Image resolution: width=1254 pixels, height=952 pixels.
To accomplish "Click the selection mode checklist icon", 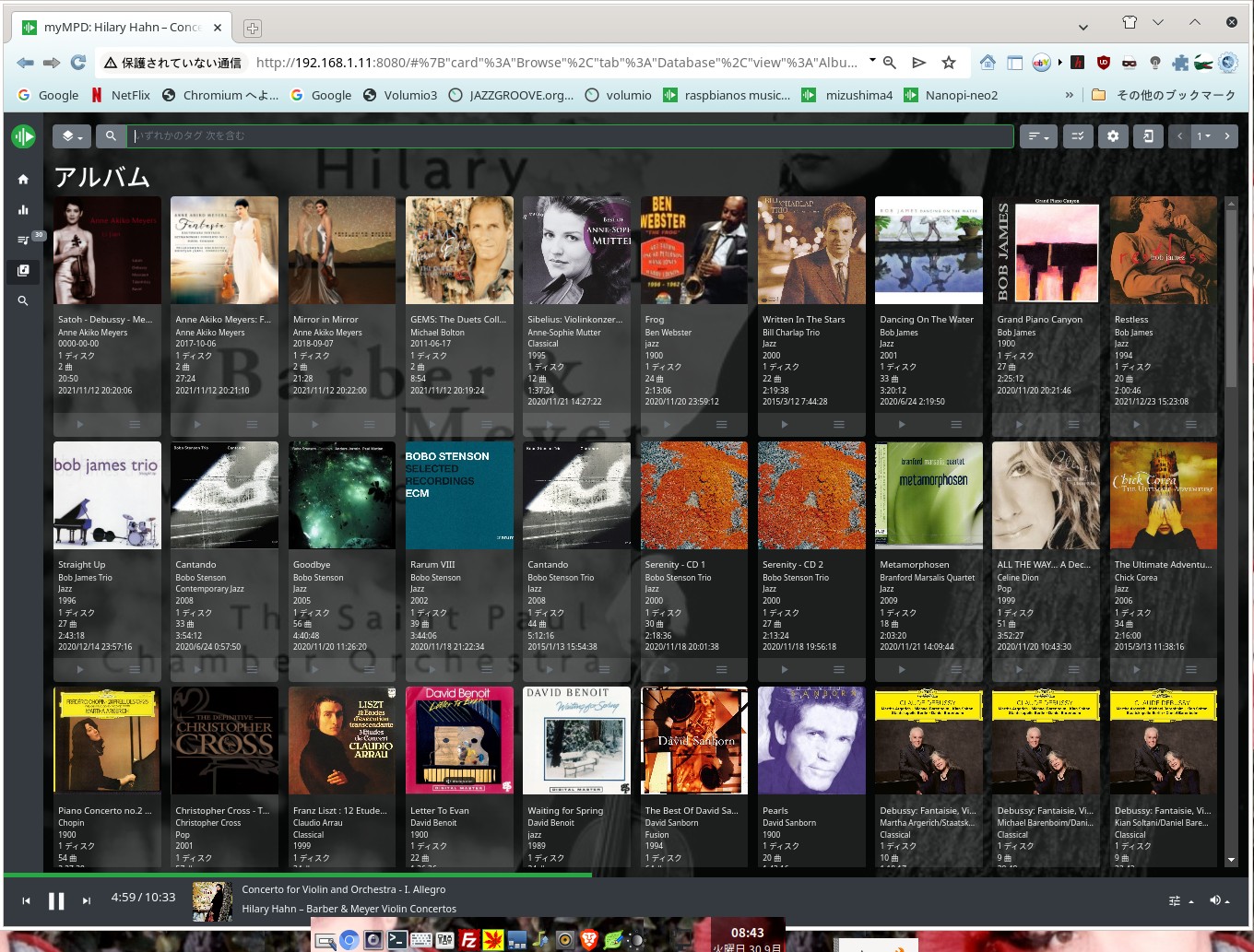I will [1077, 136].
